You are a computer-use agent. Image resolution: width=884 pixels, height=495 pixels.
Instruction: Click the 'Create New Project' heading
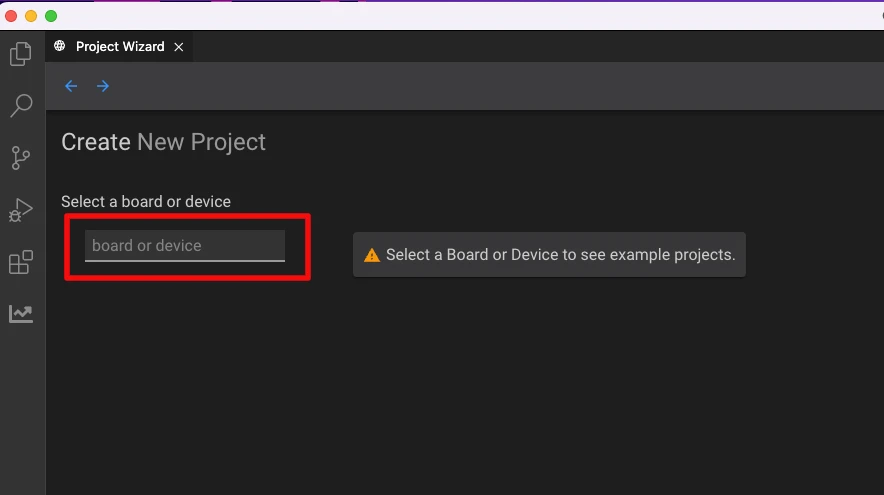point(163,142)
